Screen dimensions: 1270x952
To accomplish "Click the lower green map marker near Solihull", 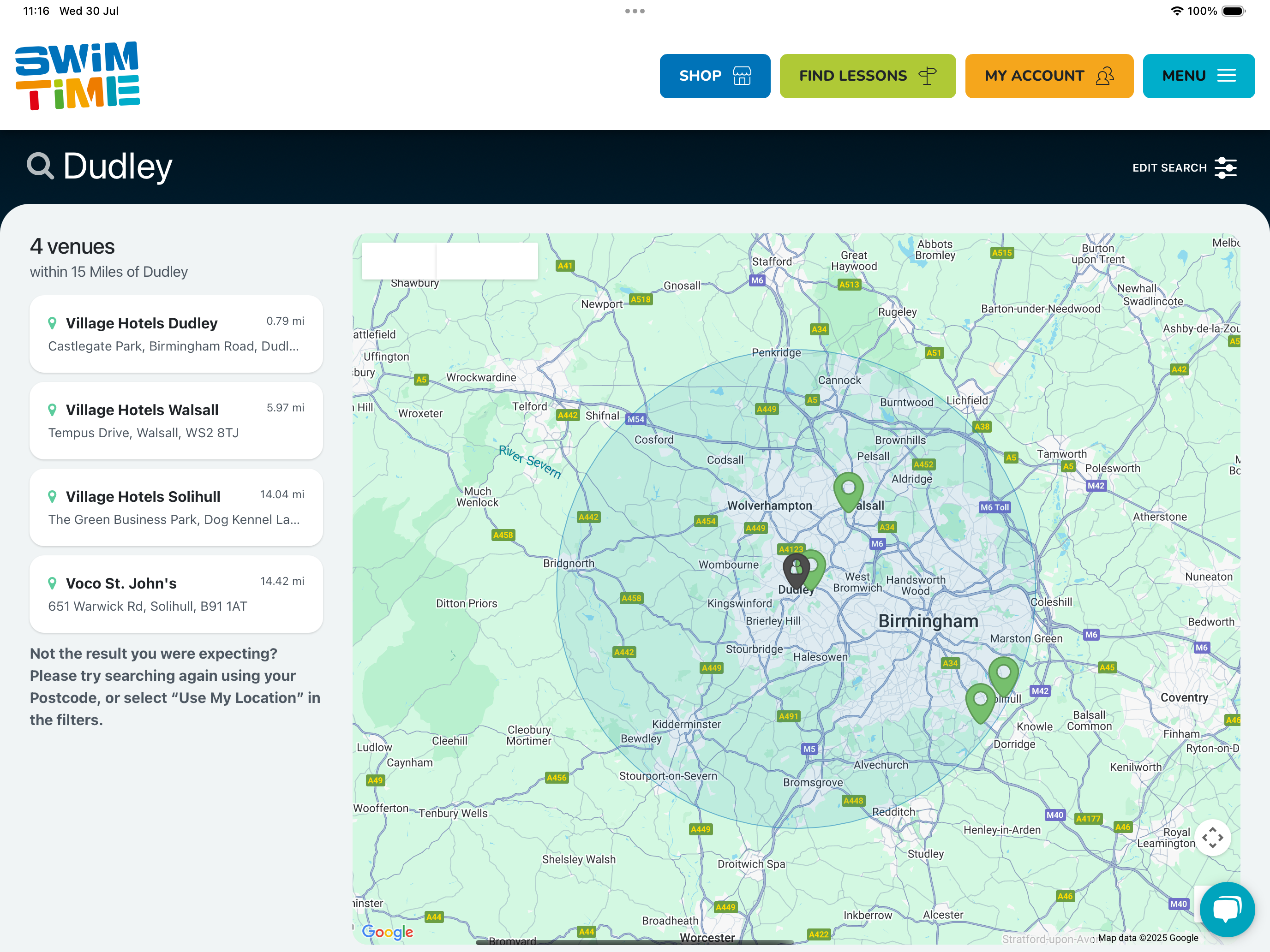I will pyautogui.click(x=980, y=702).
